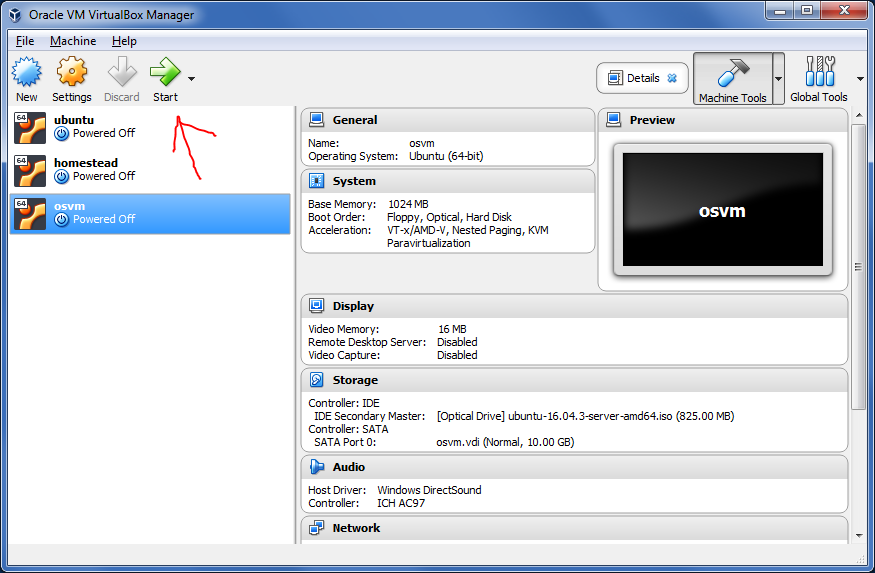Click the homestead VM OS icon

(x=30, y=171)
